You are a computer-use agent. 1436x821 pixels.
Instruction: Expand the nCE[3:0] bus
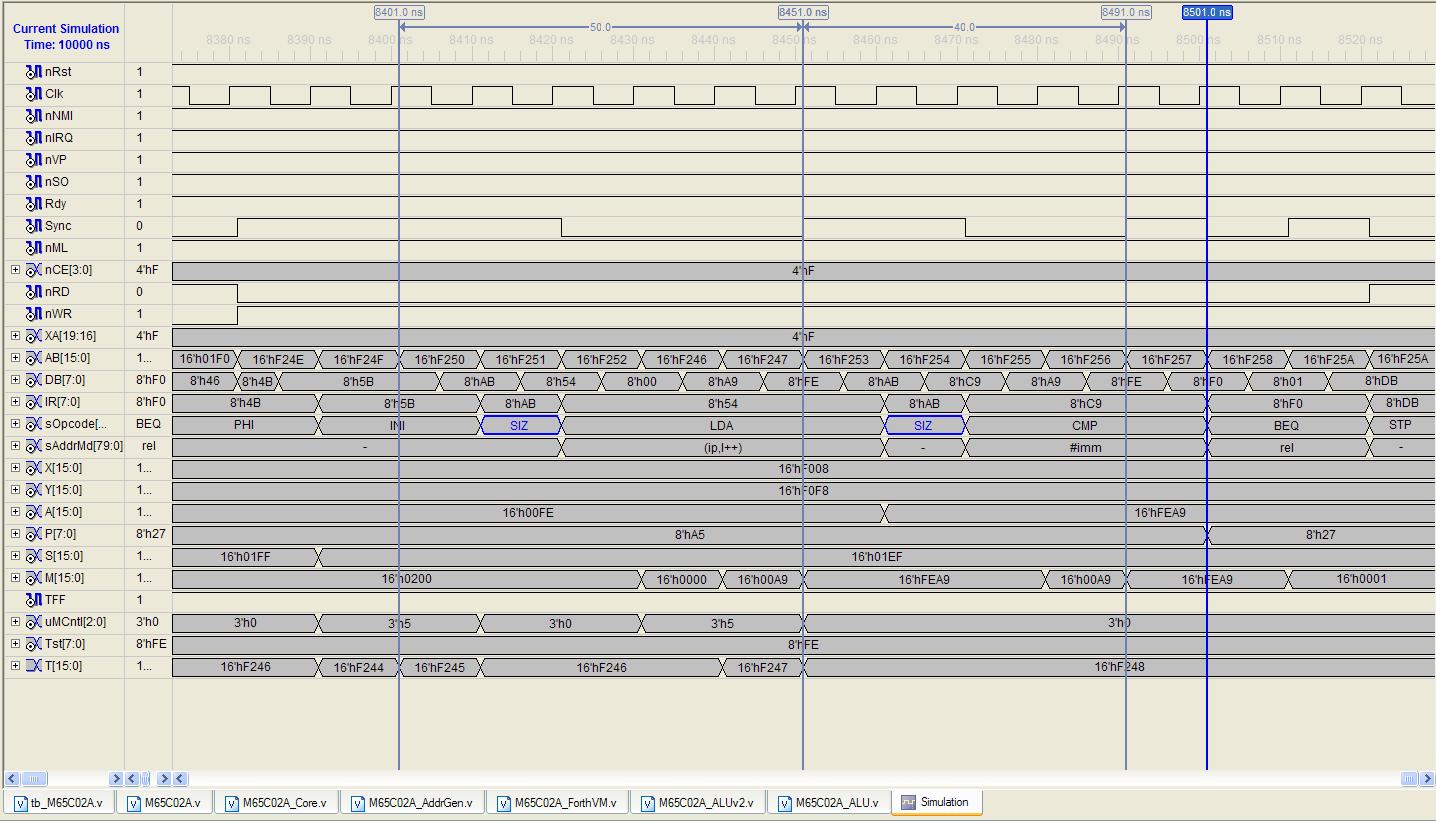15,270
